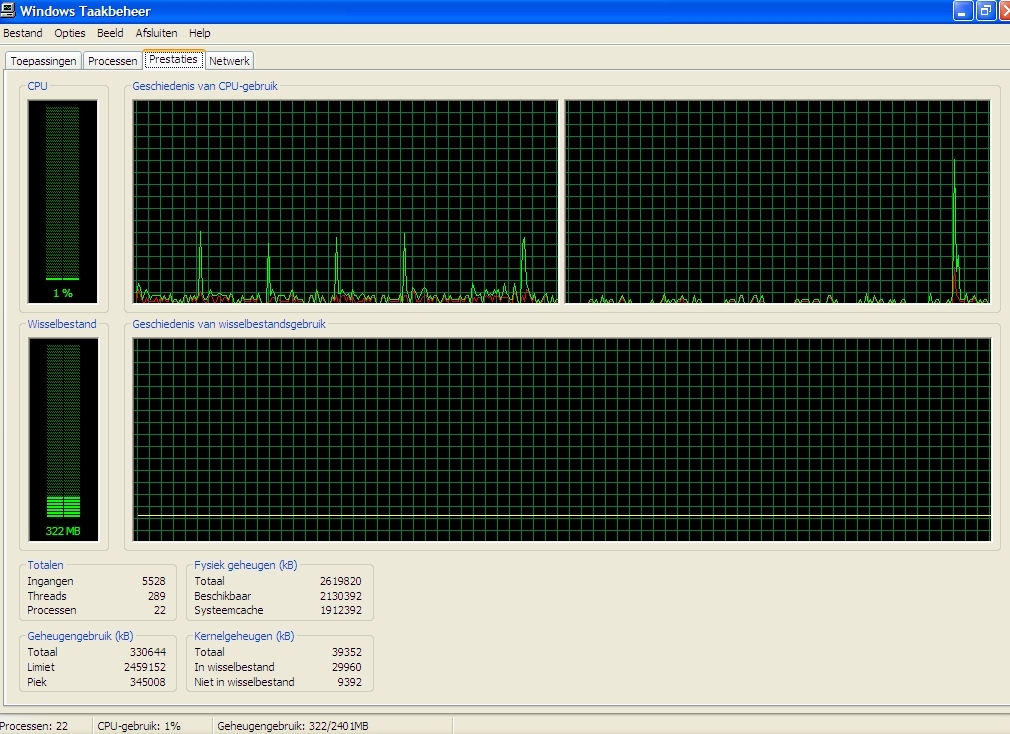Switch to the Netwerk tab
The image size is (1010, 734).
(x=229, y=61)
